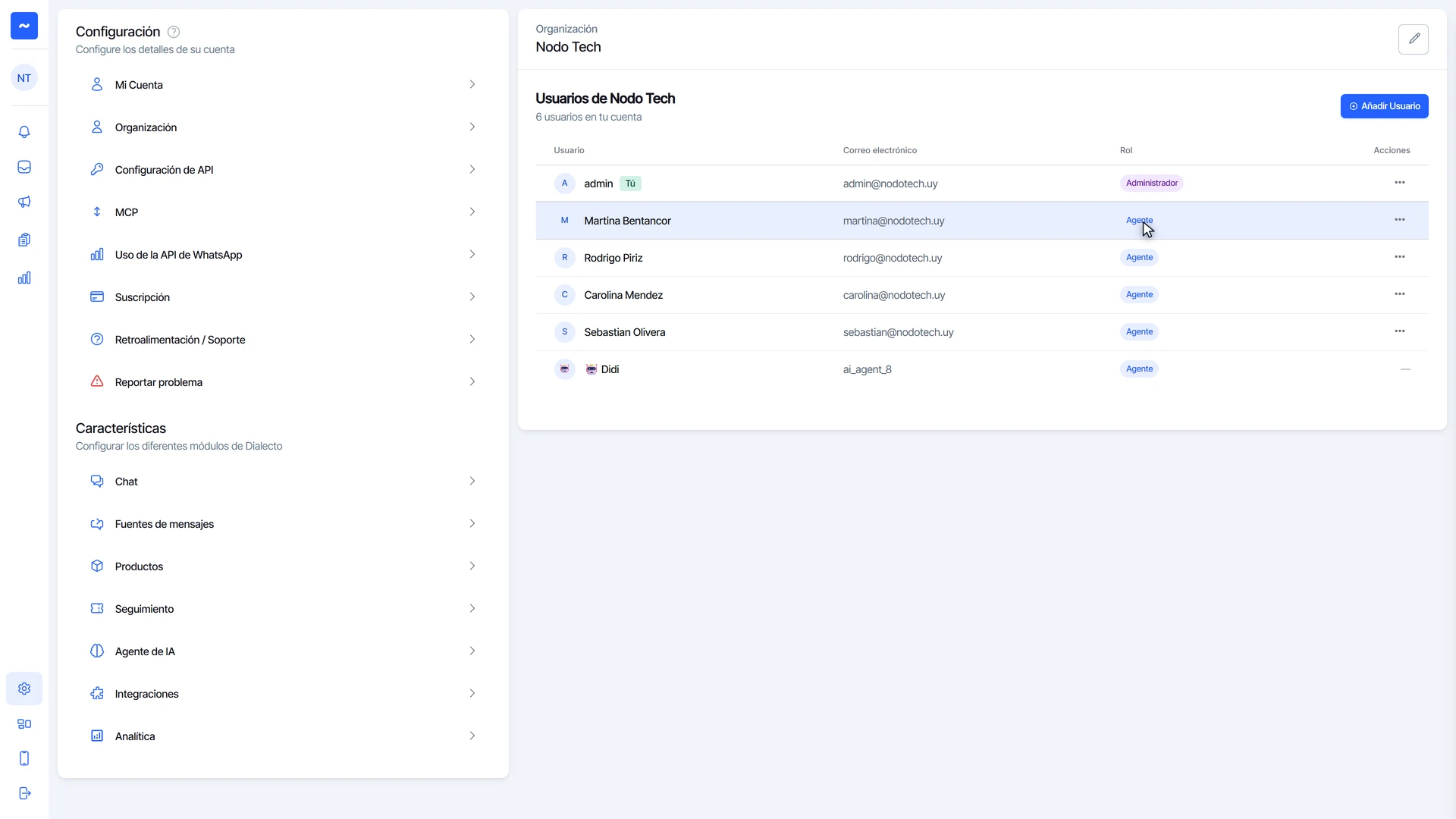Open actions menu for Rodrigo Piriz
The width and height of the screenshot is (1456, 819).
(1400, 257)
